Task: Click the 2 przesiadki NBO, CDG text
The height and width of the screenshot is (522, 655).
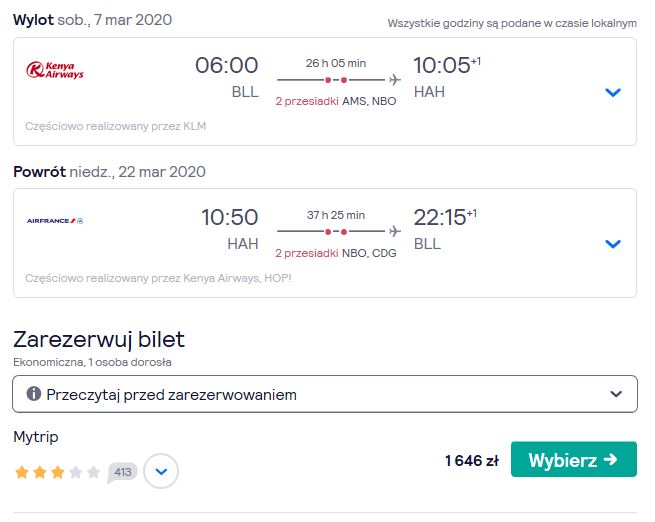Action: [x=335, y=253]
